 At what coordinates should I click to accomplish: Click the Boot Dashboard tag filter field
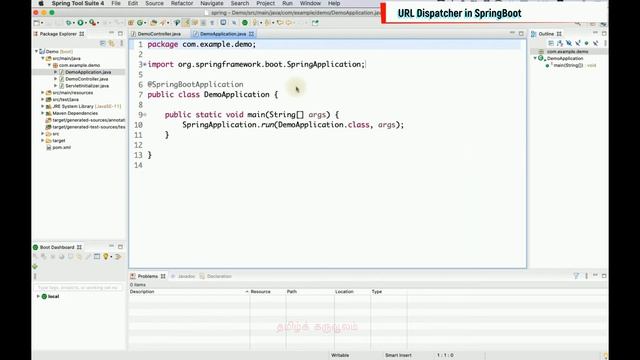click(78, 288)
